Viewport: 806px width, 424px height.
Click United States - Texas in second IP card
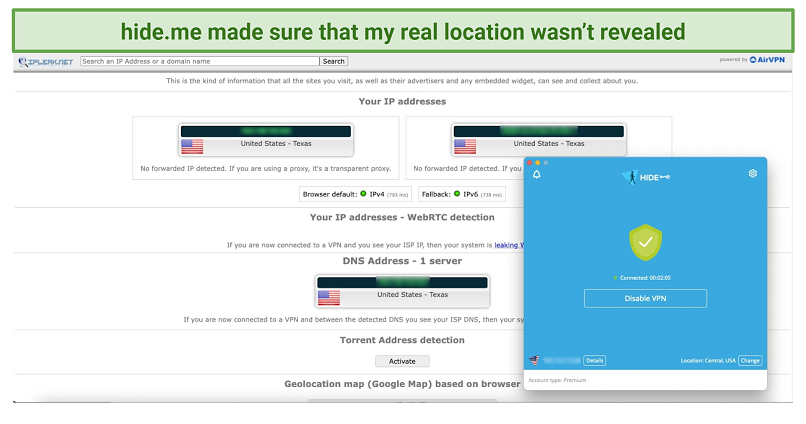(x=548, y=143)
